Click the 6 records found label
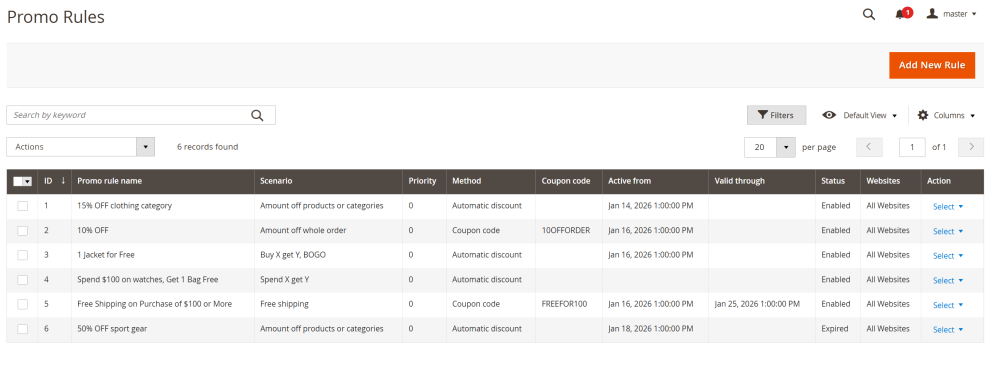Image resolution: width=1000 pixels, height=368 pixels. 207,147
